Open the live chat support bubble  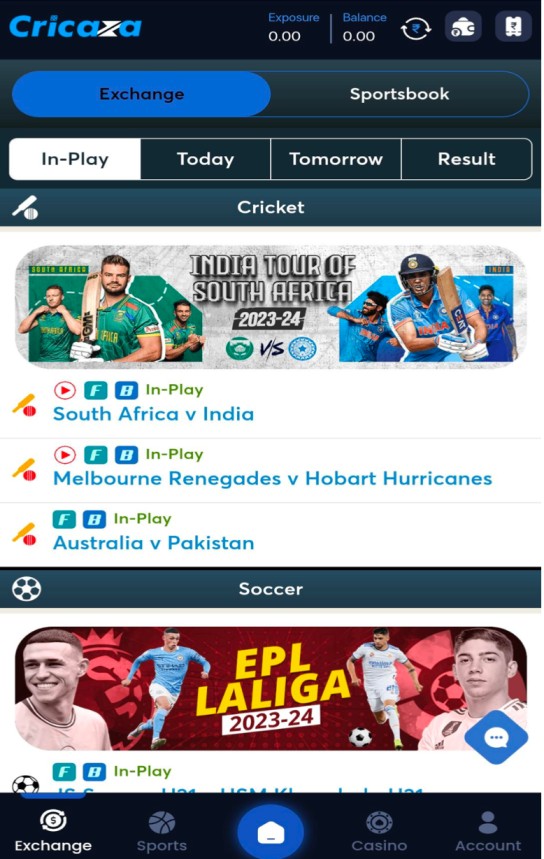[x=496, y=737]
